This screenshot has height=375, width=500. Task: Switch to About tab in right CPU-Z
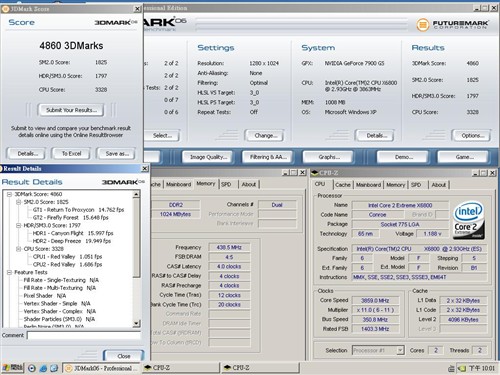click(439, 185)
